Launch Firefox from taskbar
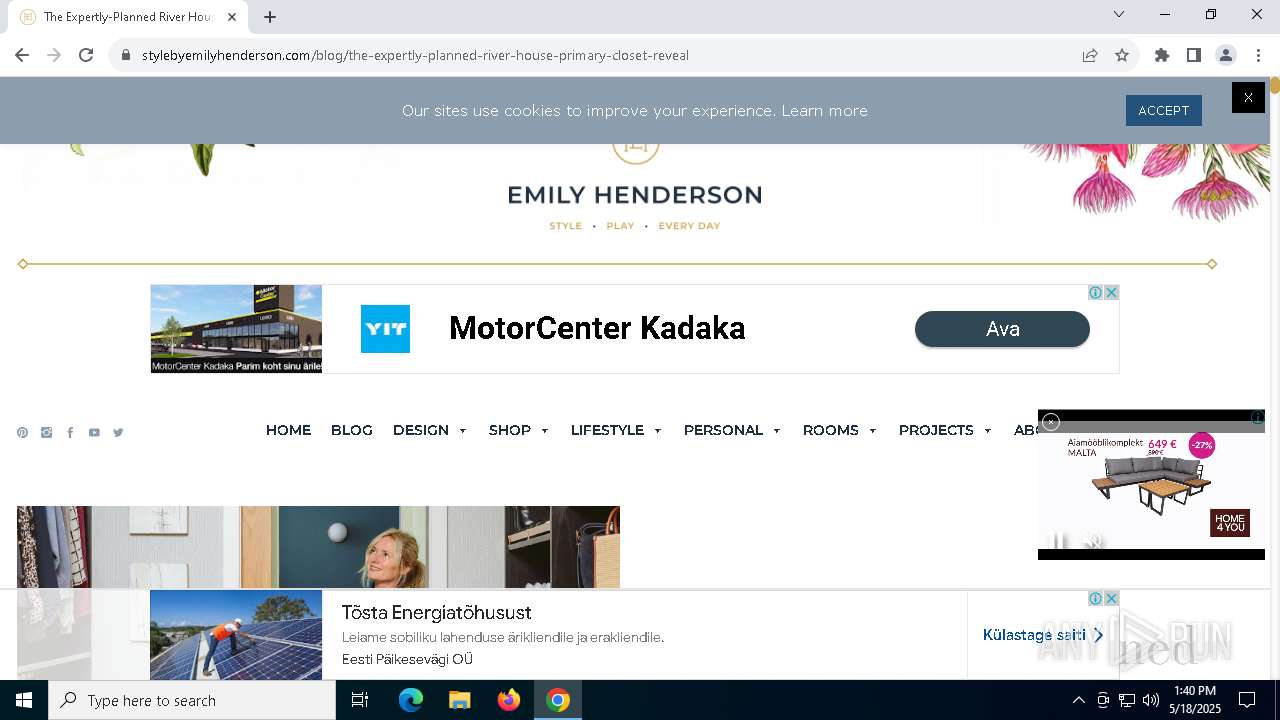 [509, 700]
